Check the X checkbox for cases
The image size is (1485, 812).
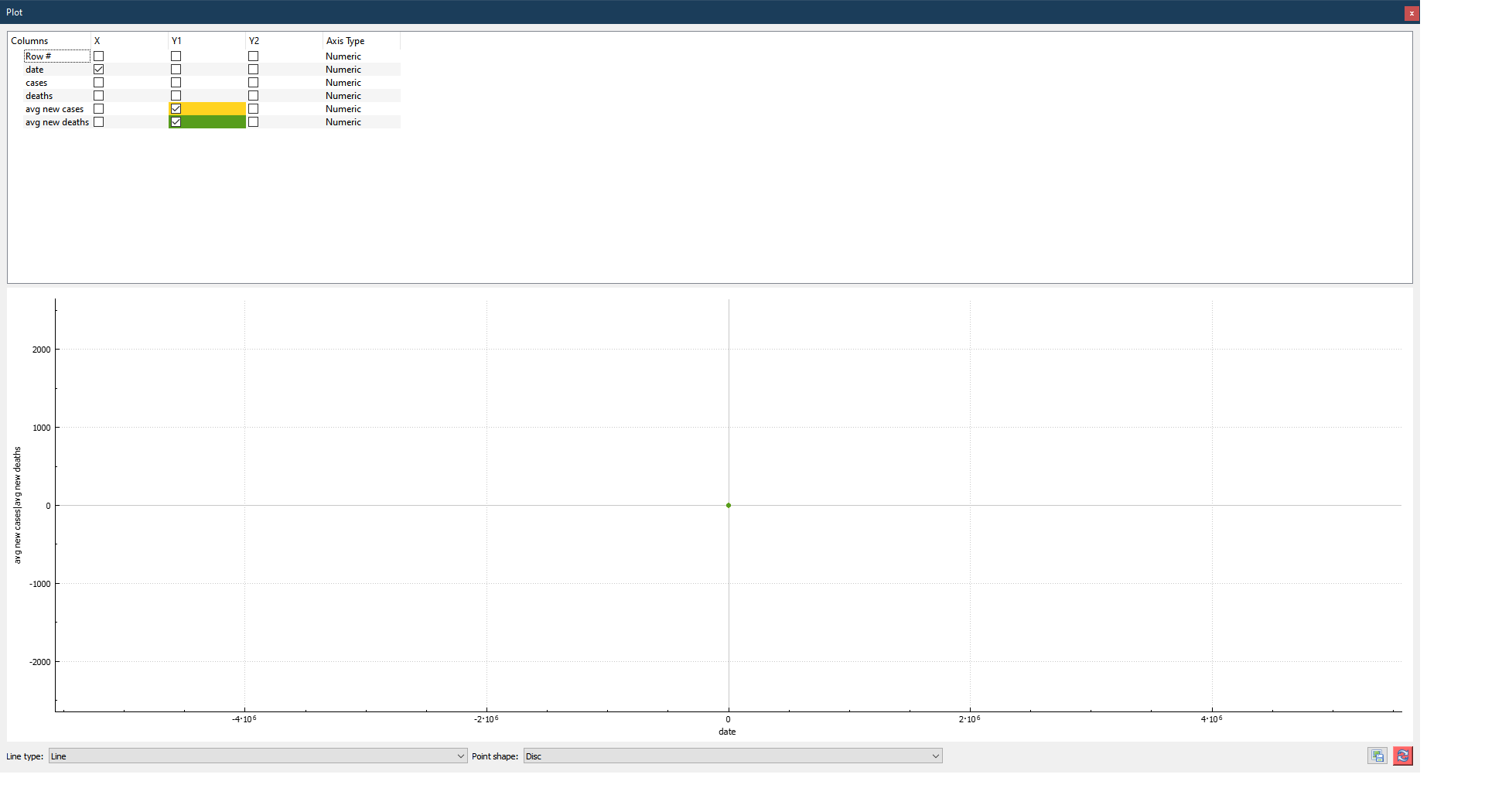click(99, 82)
